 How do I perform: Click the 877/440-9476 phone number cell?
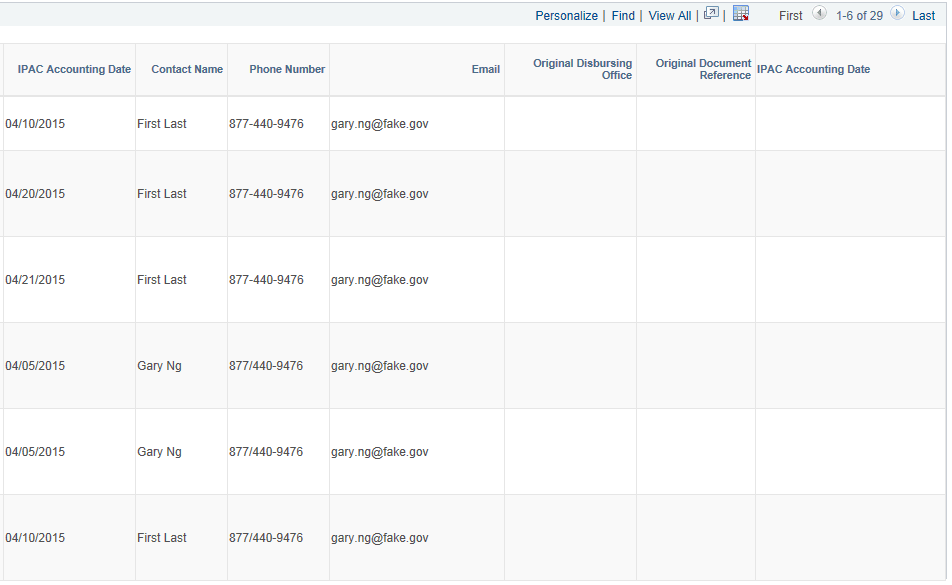(x=267, y=365)
